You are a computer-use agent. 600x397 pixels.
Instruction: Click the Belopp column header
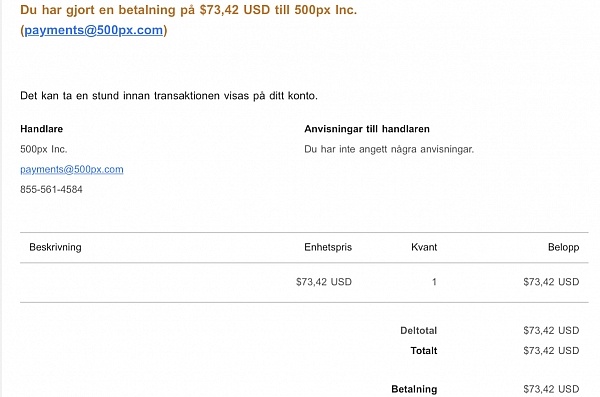564,247
